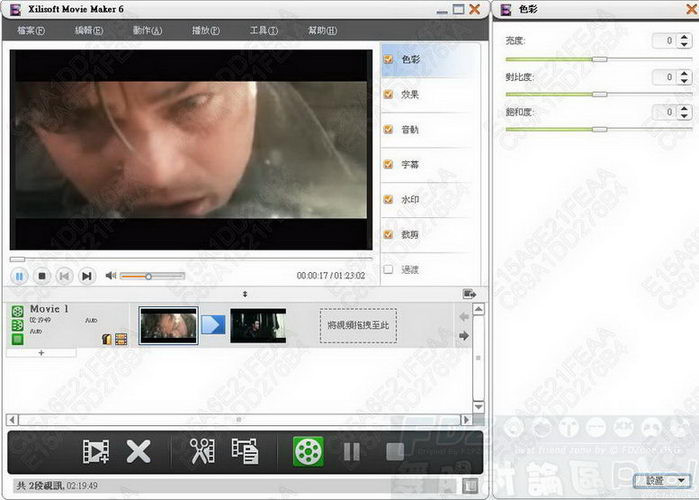Click the 亮度 value input field
Image resolution: width=699 pixels, height=500 pixels.
666,41
